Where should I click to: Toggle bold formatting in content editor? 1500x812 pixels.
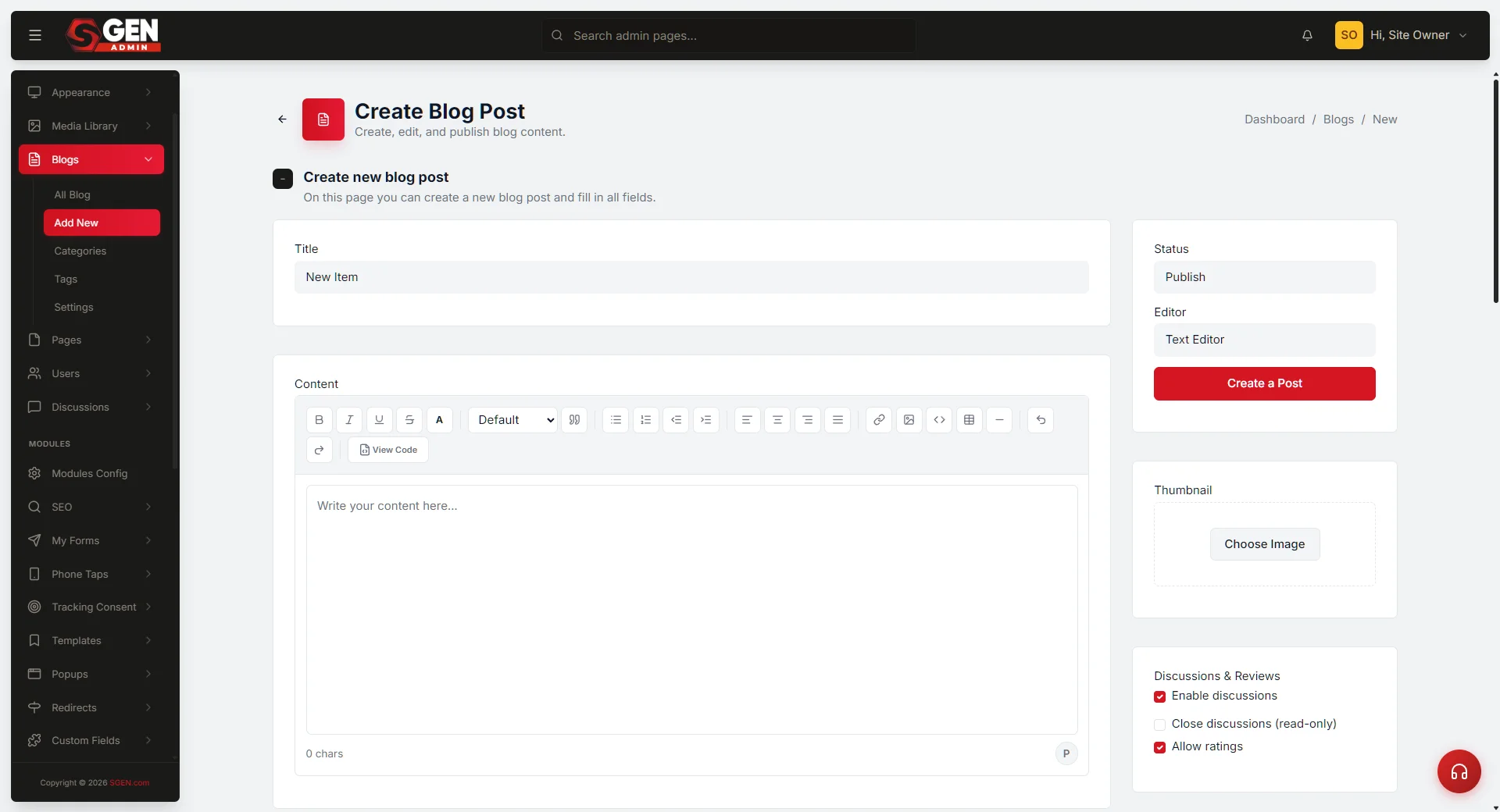coord(319,420)
